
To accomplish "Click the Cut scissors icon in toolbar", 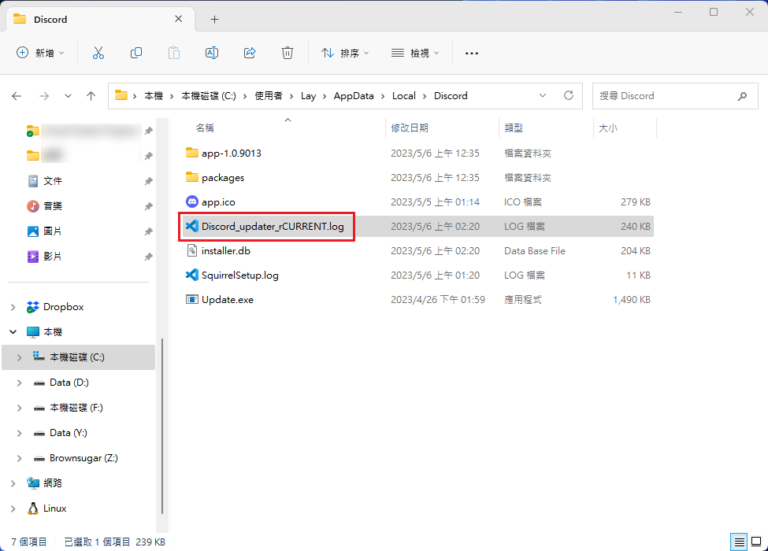I will [x=98, y=53].
